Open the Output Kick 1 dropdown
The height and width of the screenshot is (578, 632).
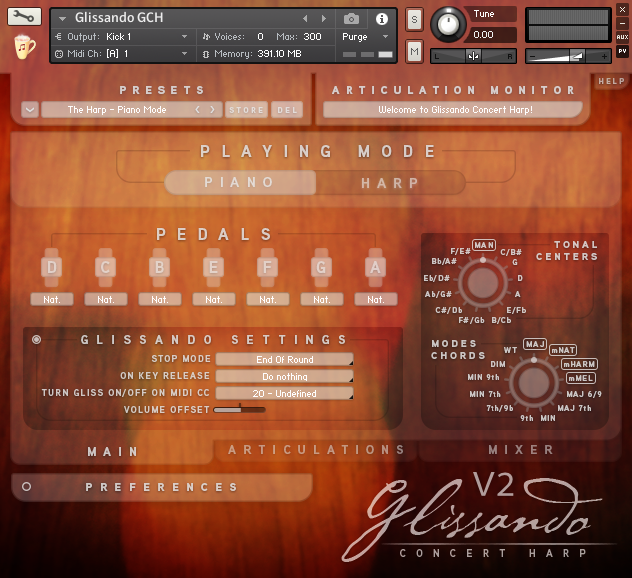[x=184, y=37]
